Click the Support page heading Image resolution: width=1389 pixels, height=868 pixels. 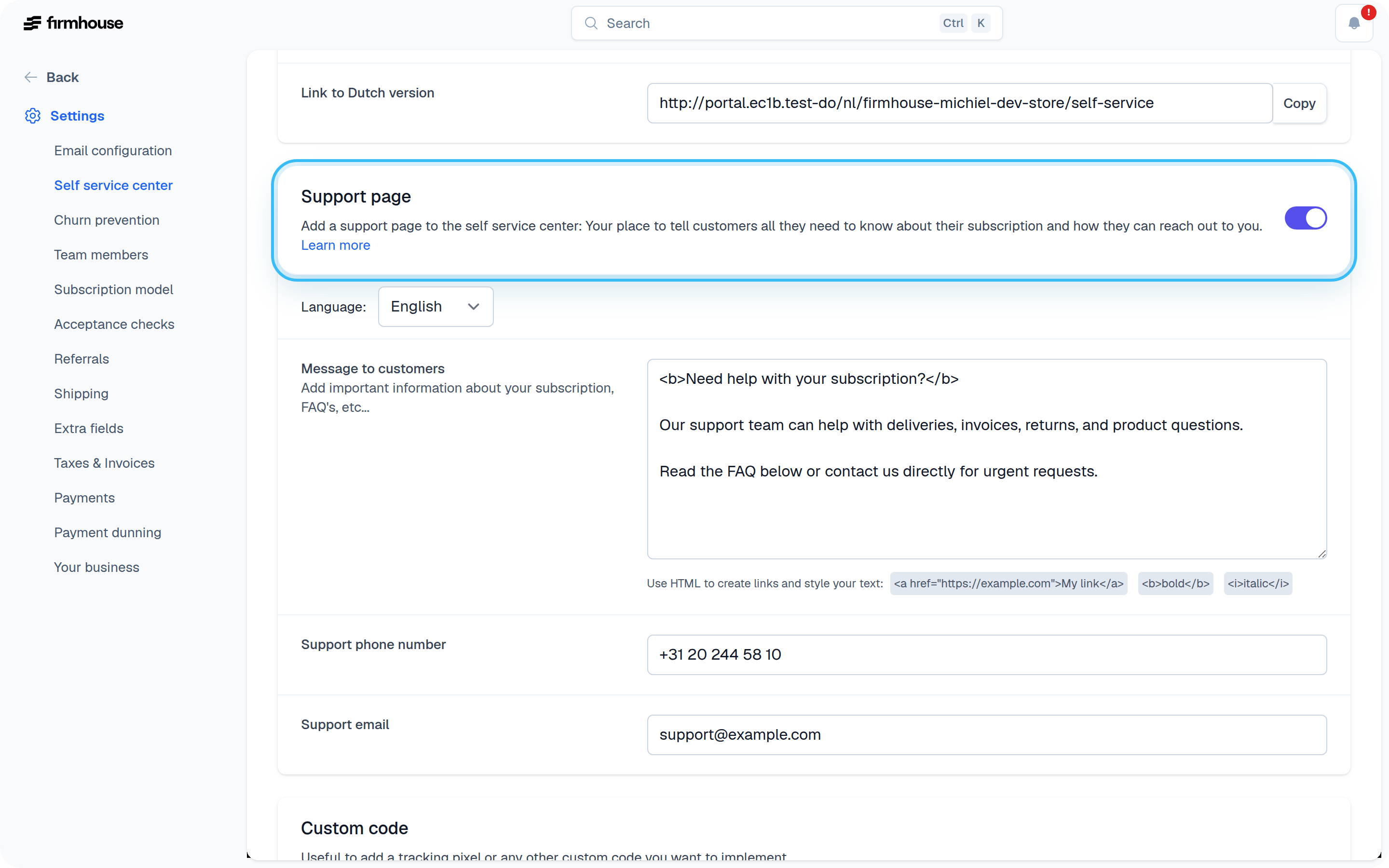click(x=356, y=196)
